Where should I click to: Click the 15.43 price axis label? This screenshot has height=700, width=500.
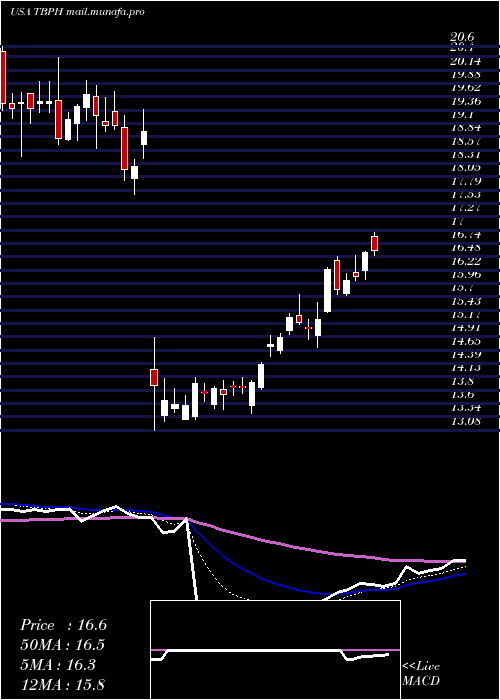click(x=465, y=300)
